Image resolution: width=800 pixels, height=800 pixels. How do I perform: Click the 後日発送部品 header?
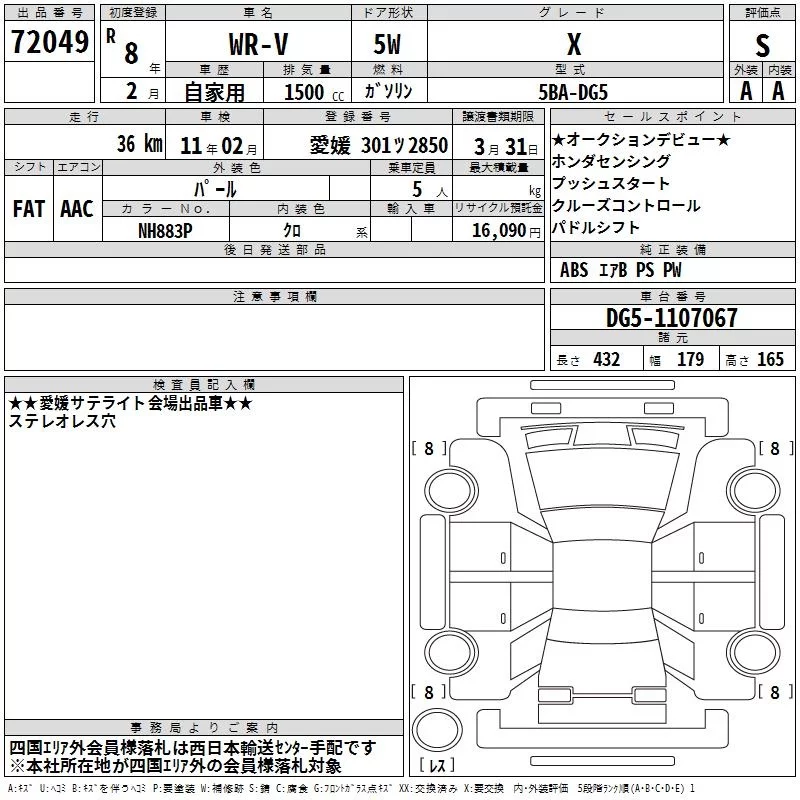click(x=274, y=249)
